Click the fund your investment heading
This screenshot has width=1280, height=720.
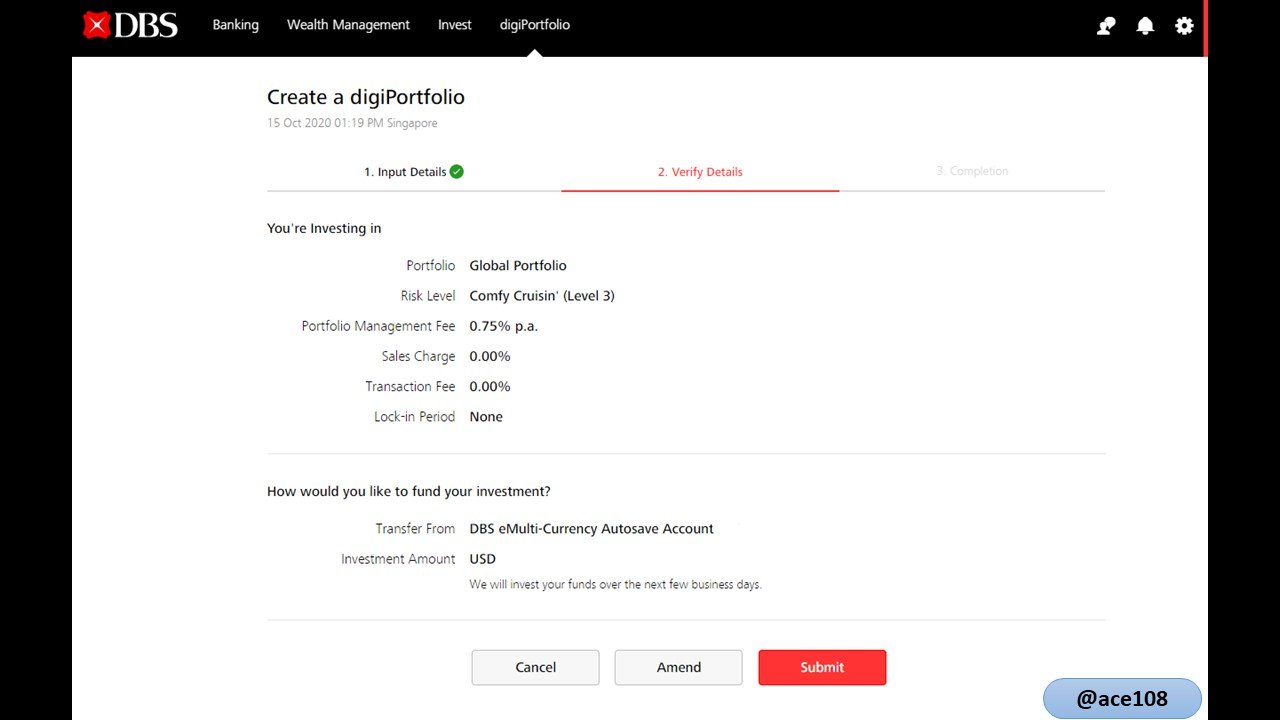[409, 491]
